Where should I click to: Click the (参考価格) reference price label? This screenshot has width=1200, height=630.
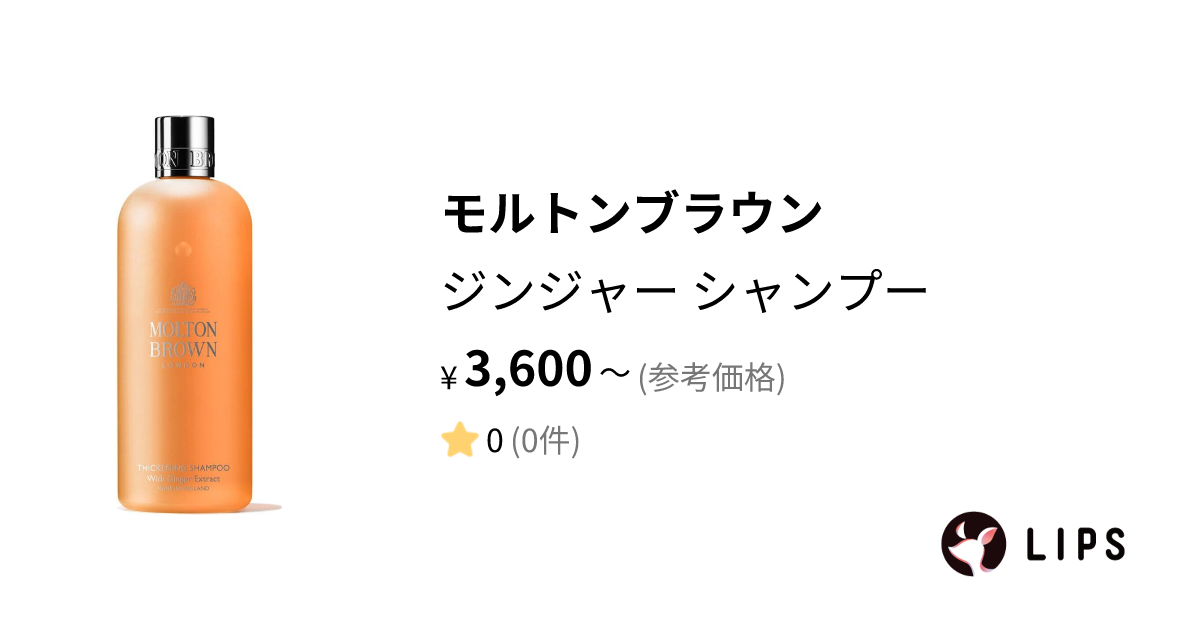point(712,376)
